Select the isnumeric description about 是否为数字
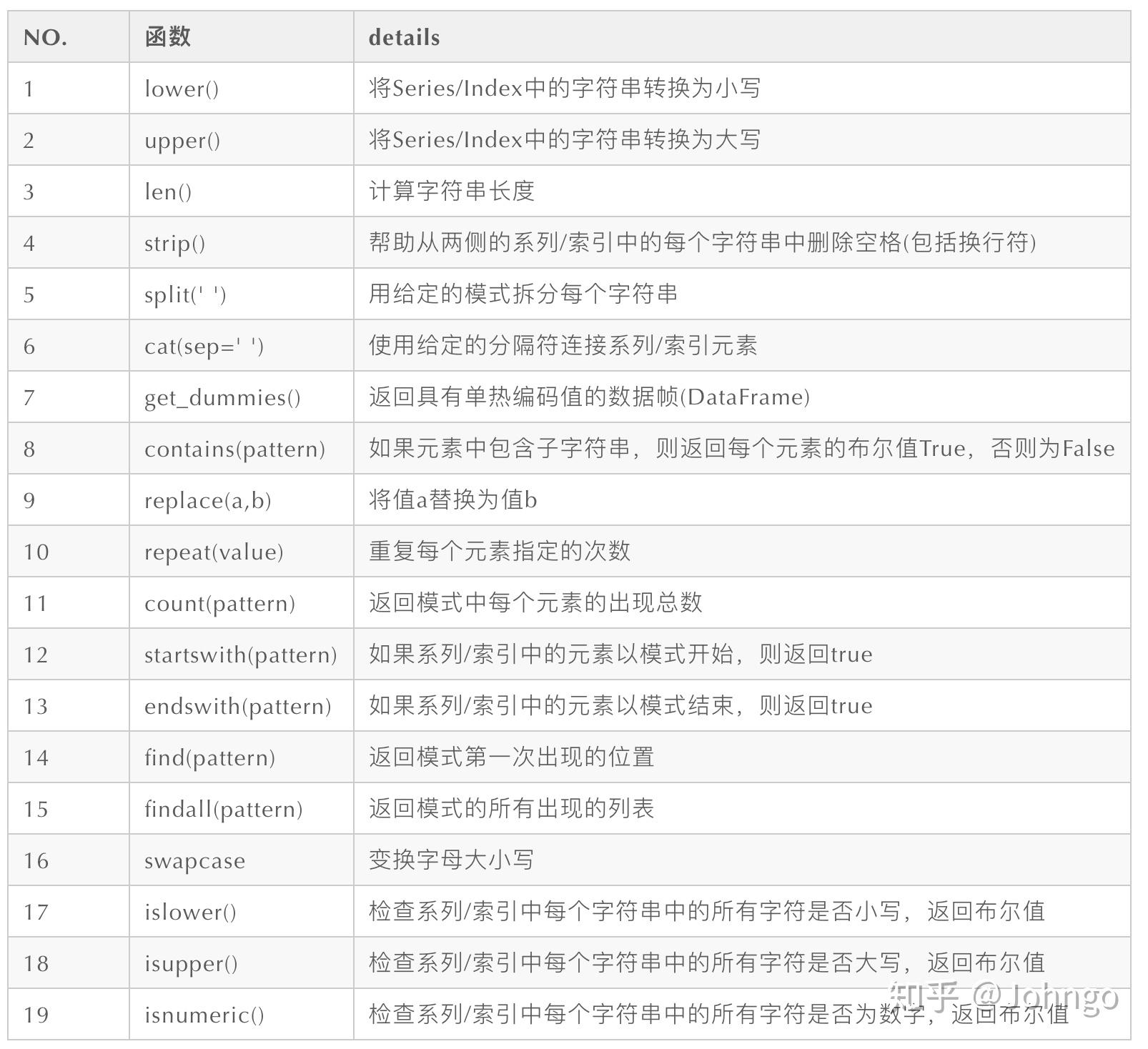Screen dimensions: 1148x1049 coord(719,1014)
